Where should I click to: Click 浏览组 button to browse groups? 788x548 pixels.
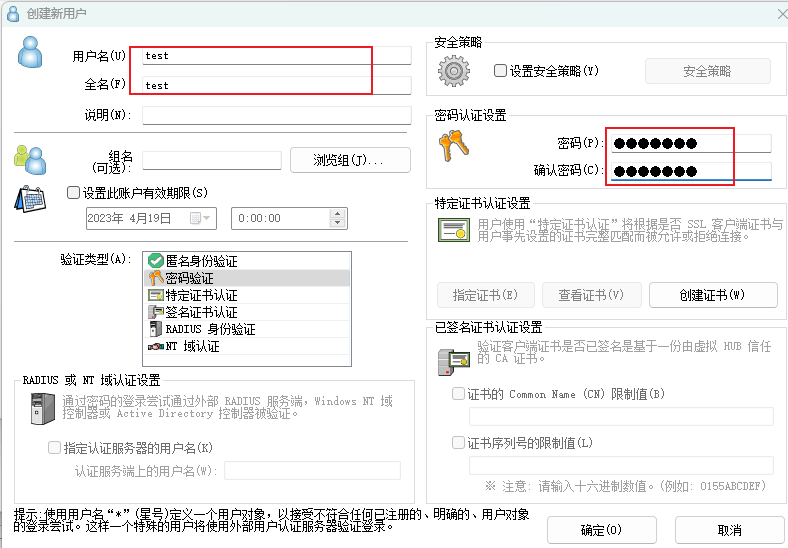point(349,160)
